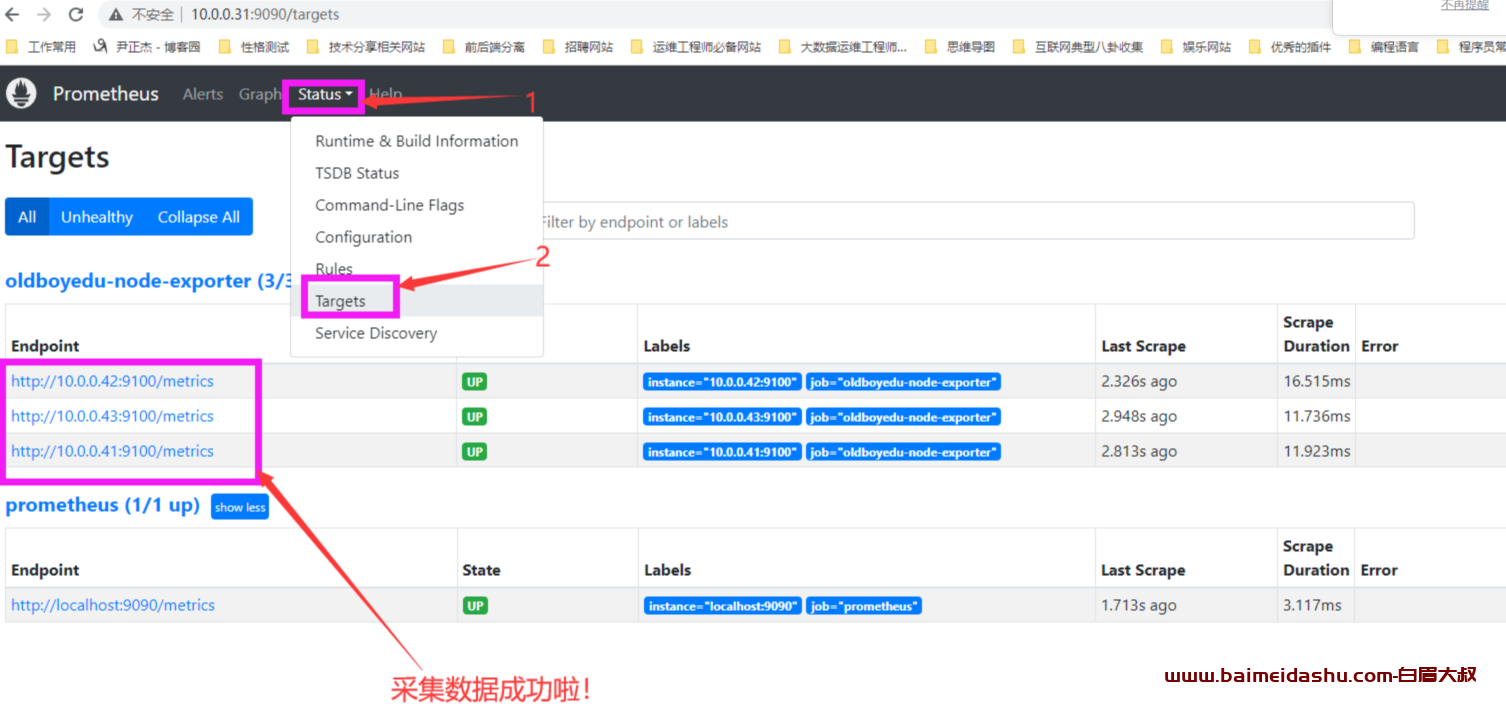Image resolution: width=1506 pixels, height=712 pixels.
Task: Click the Collapse All button
Action: coord(199,217)
